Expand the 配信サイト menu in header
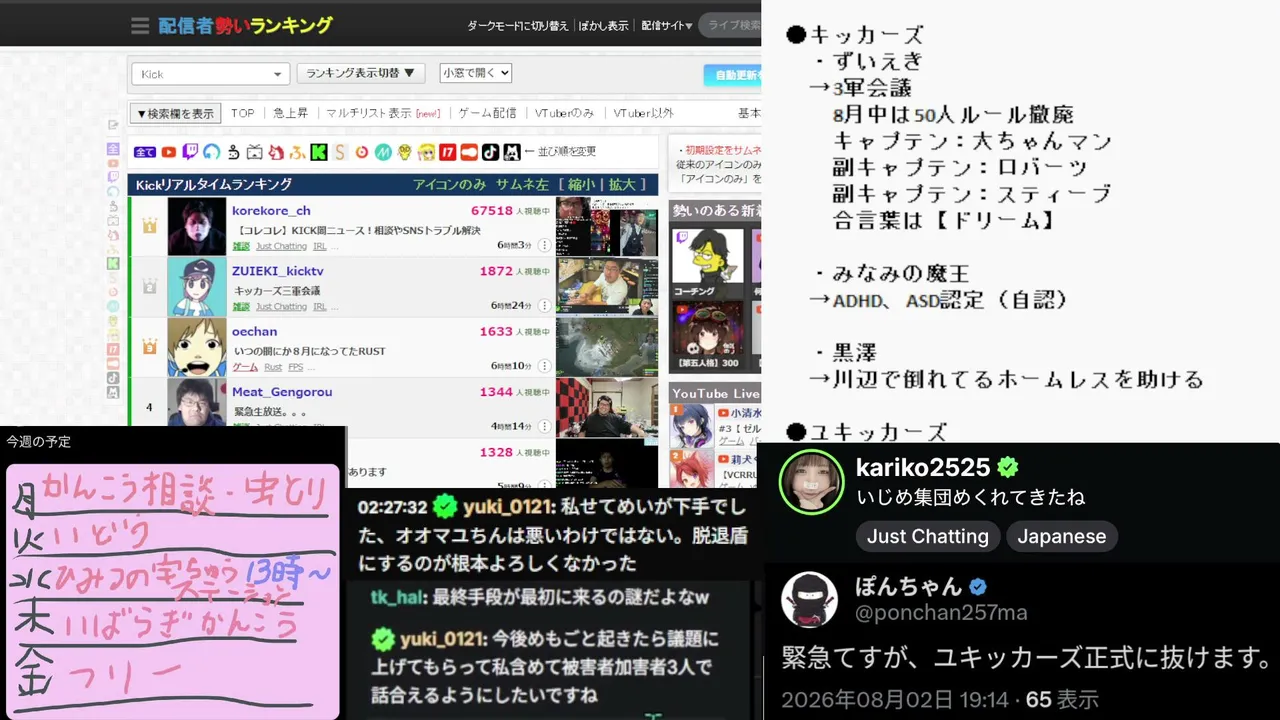This screenshot has width=1280, height=720. point(667,26)
